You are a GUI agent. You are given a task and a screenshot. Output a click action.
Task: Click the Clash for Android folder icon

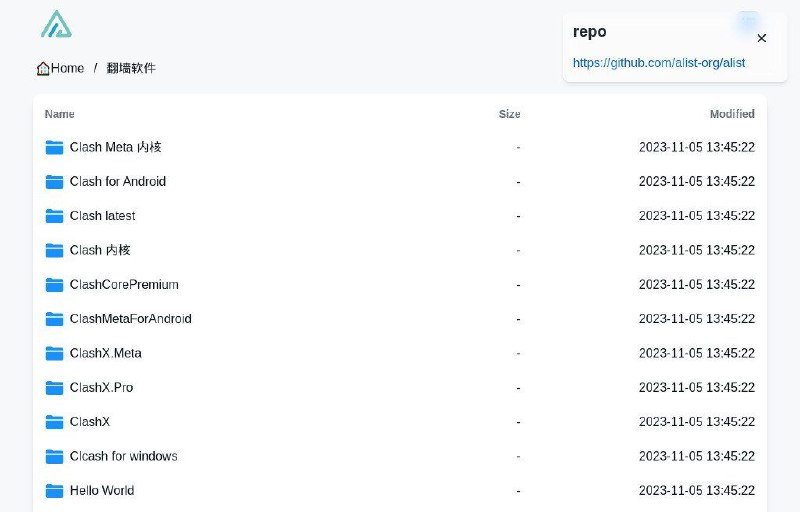[x=54, y=182]
